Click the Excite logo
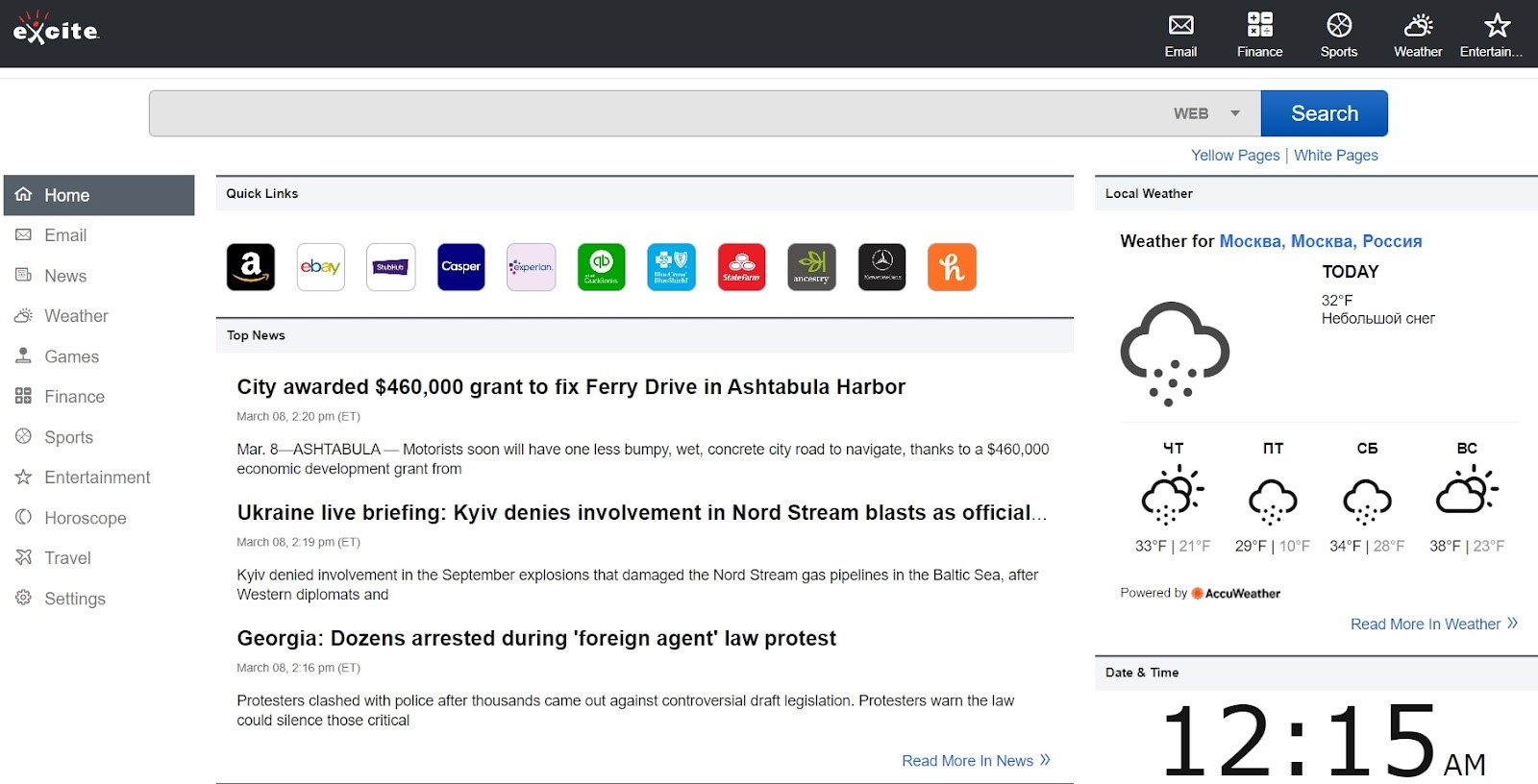This screenshot has height=784, width=1538. pos(56,29)
